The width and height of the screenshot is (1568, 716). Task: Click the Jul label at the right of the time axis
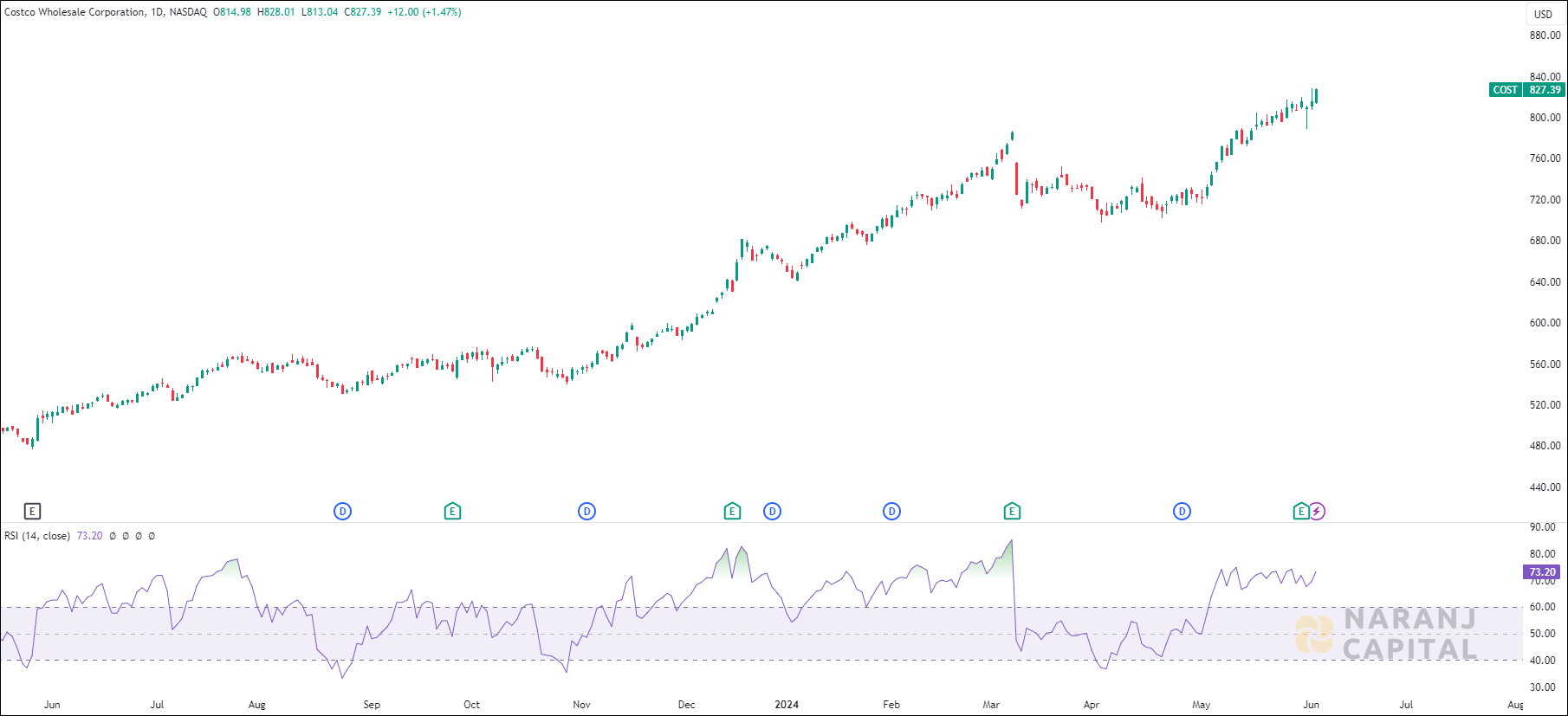point(1406,705)
